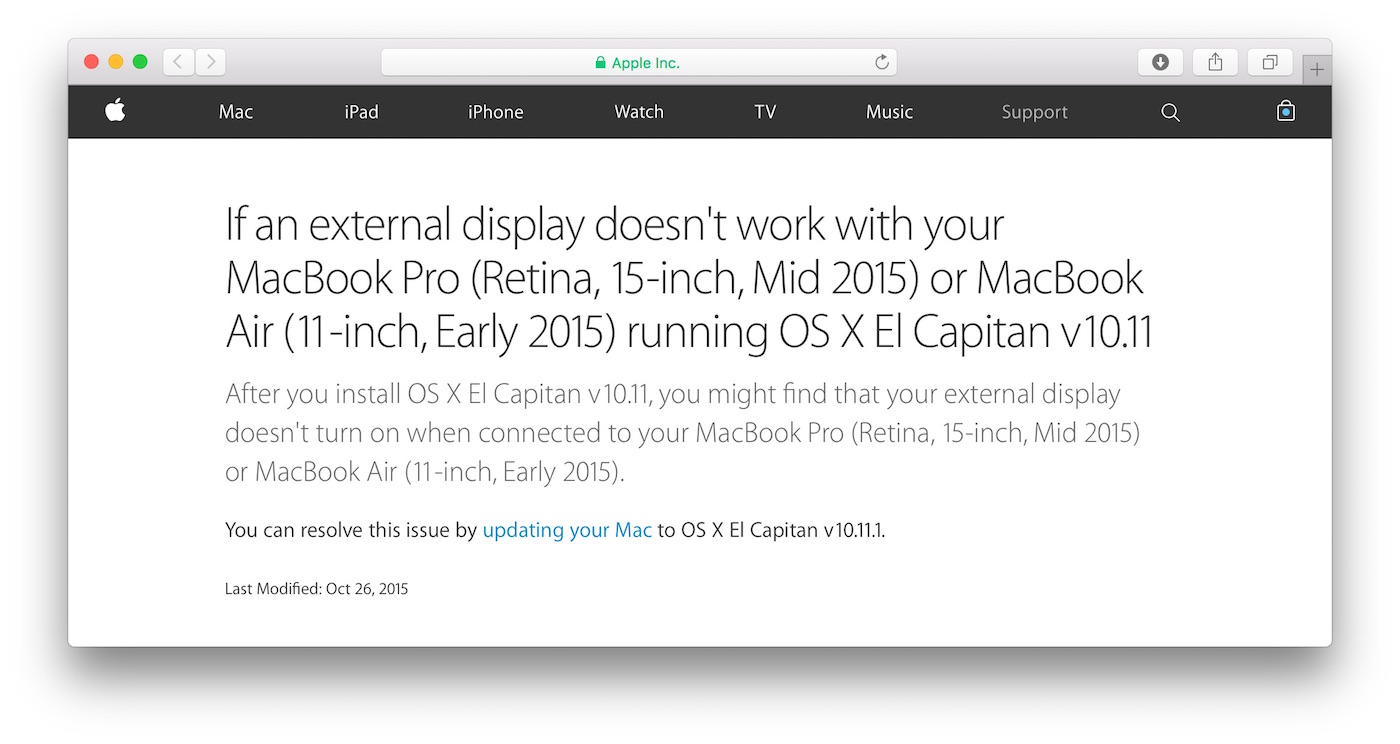Go forward with Safari's forward arrow
The height and width of the screenshot is (744, 1400).
tap(210, 62)
